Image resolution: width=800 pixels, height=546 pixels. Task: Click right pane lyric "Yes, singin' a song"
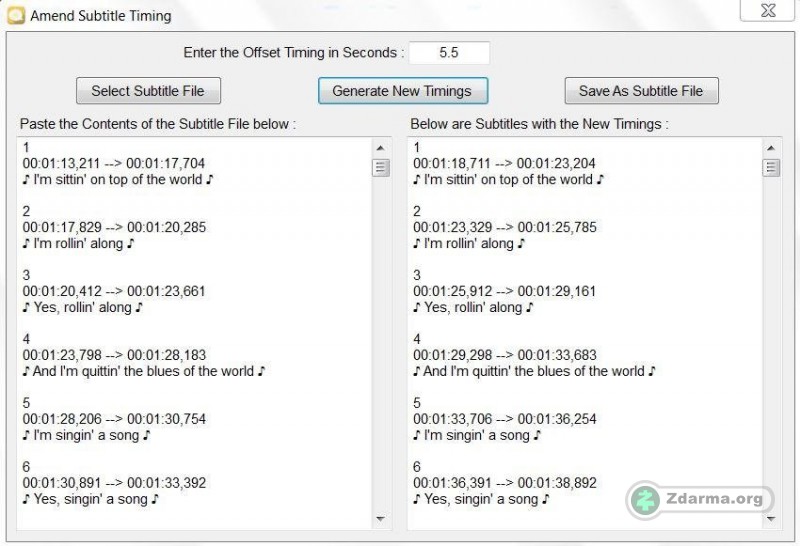[481, 499]
